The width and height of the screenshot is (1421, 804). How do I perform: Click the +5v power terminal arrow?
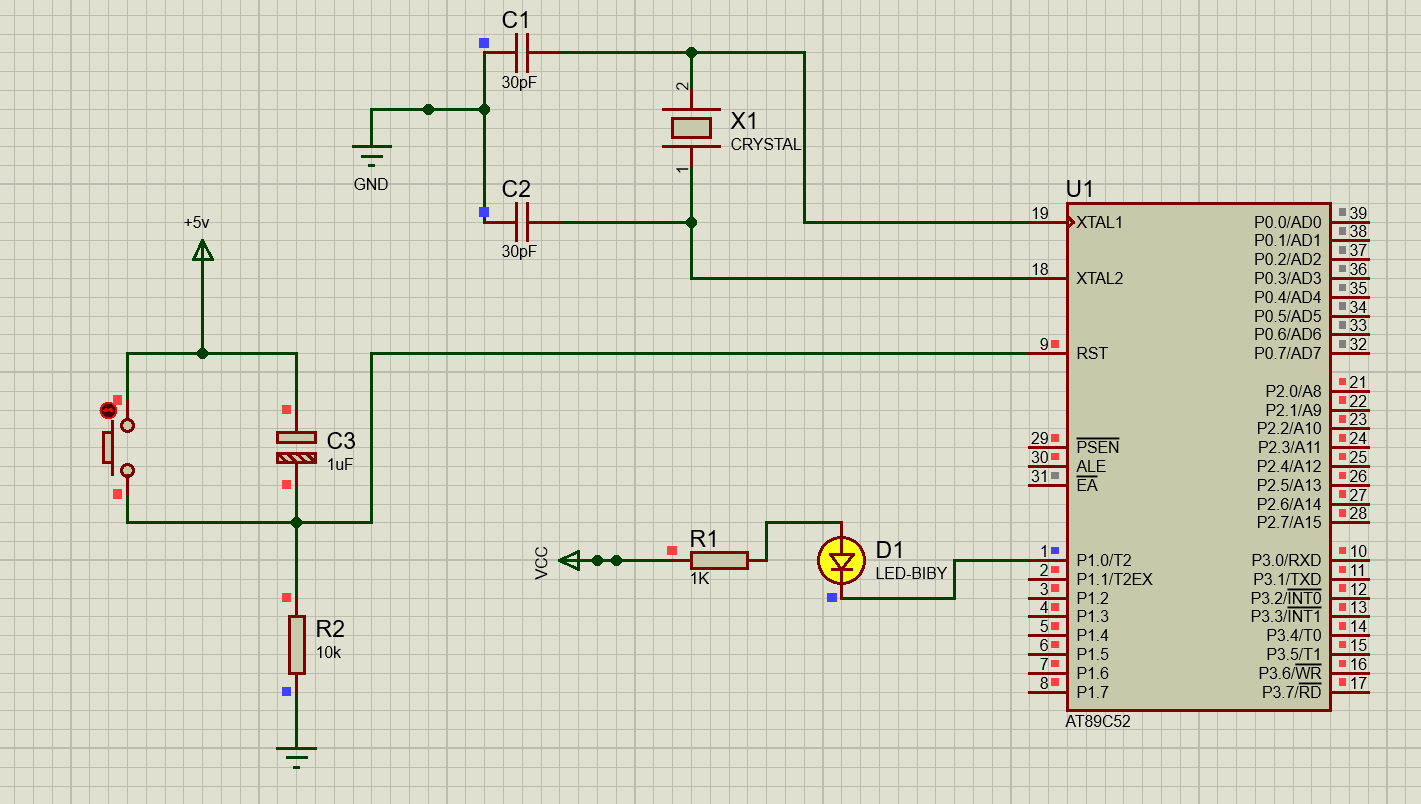(203, 250)
